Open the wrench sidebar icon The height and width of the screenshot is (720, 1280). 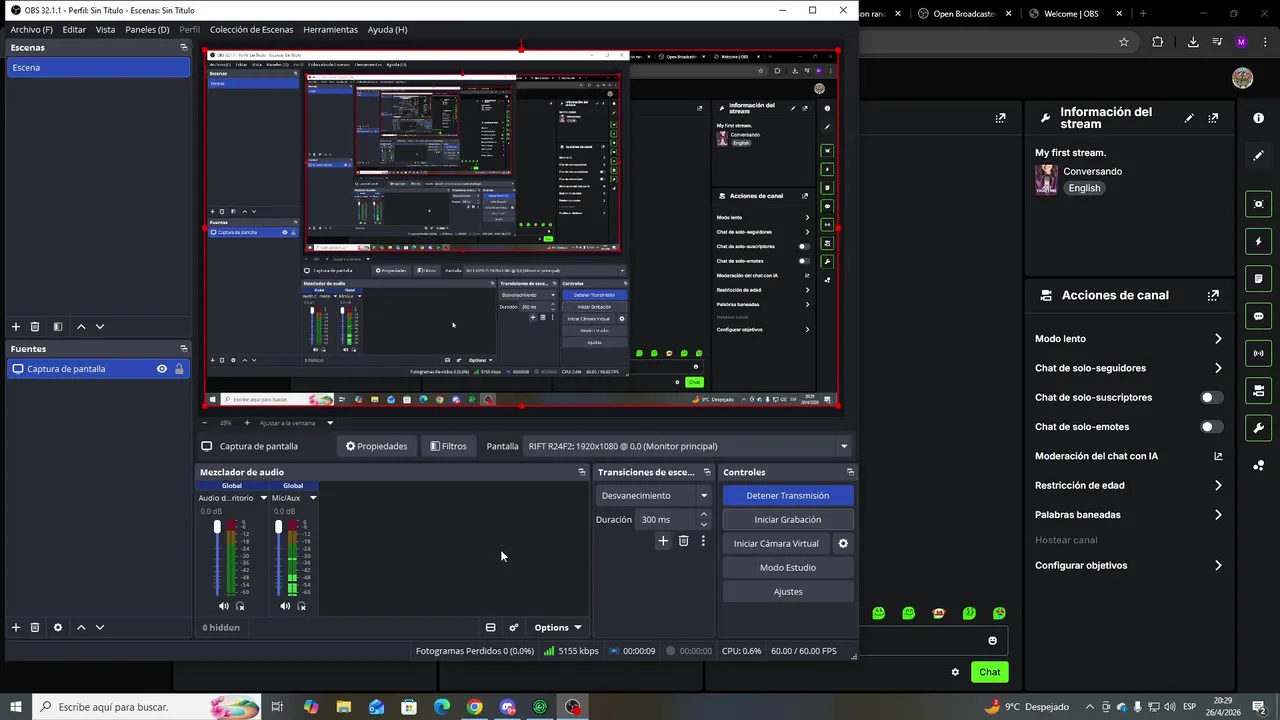coord(1258,428)
